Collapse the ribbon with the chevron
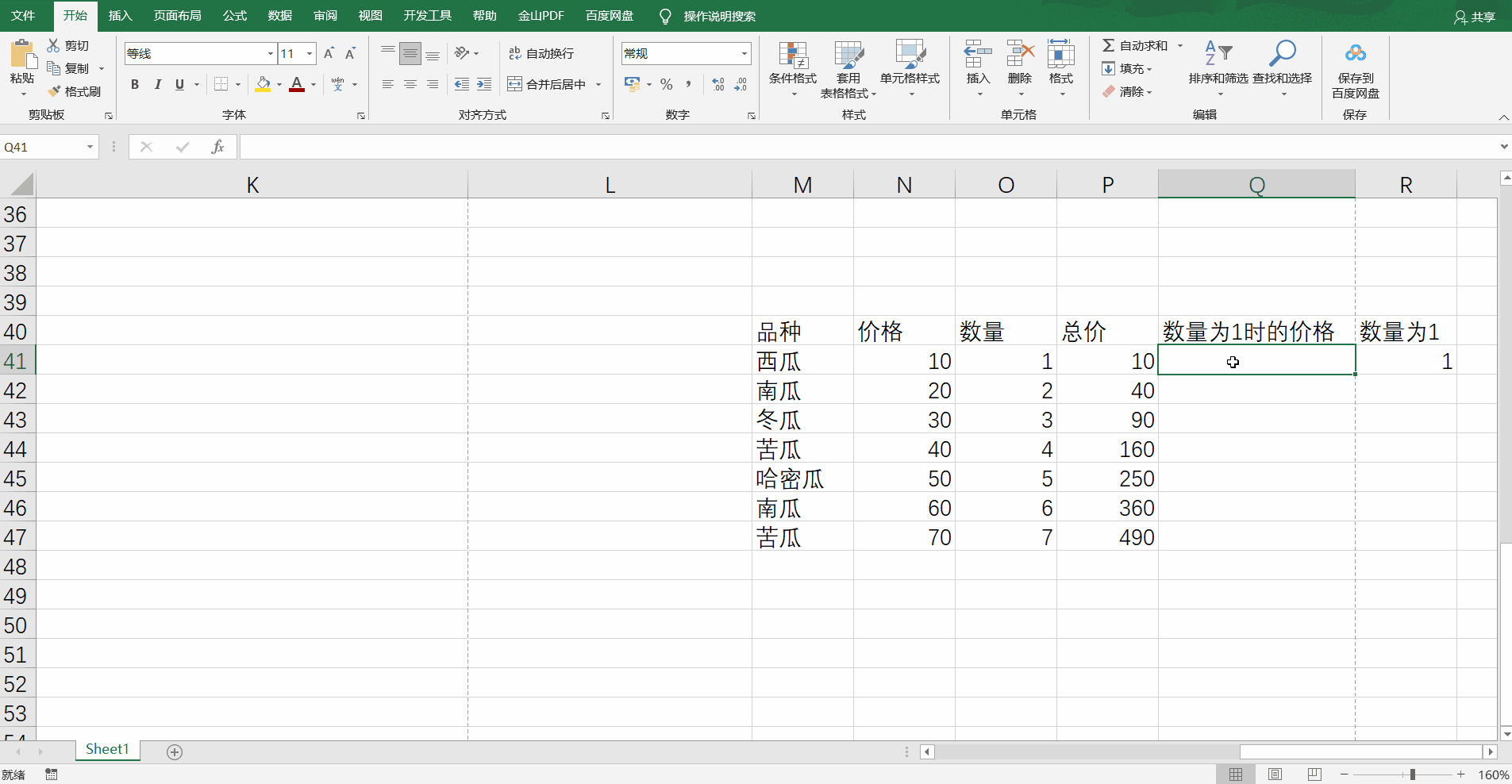 [1503, 117]
